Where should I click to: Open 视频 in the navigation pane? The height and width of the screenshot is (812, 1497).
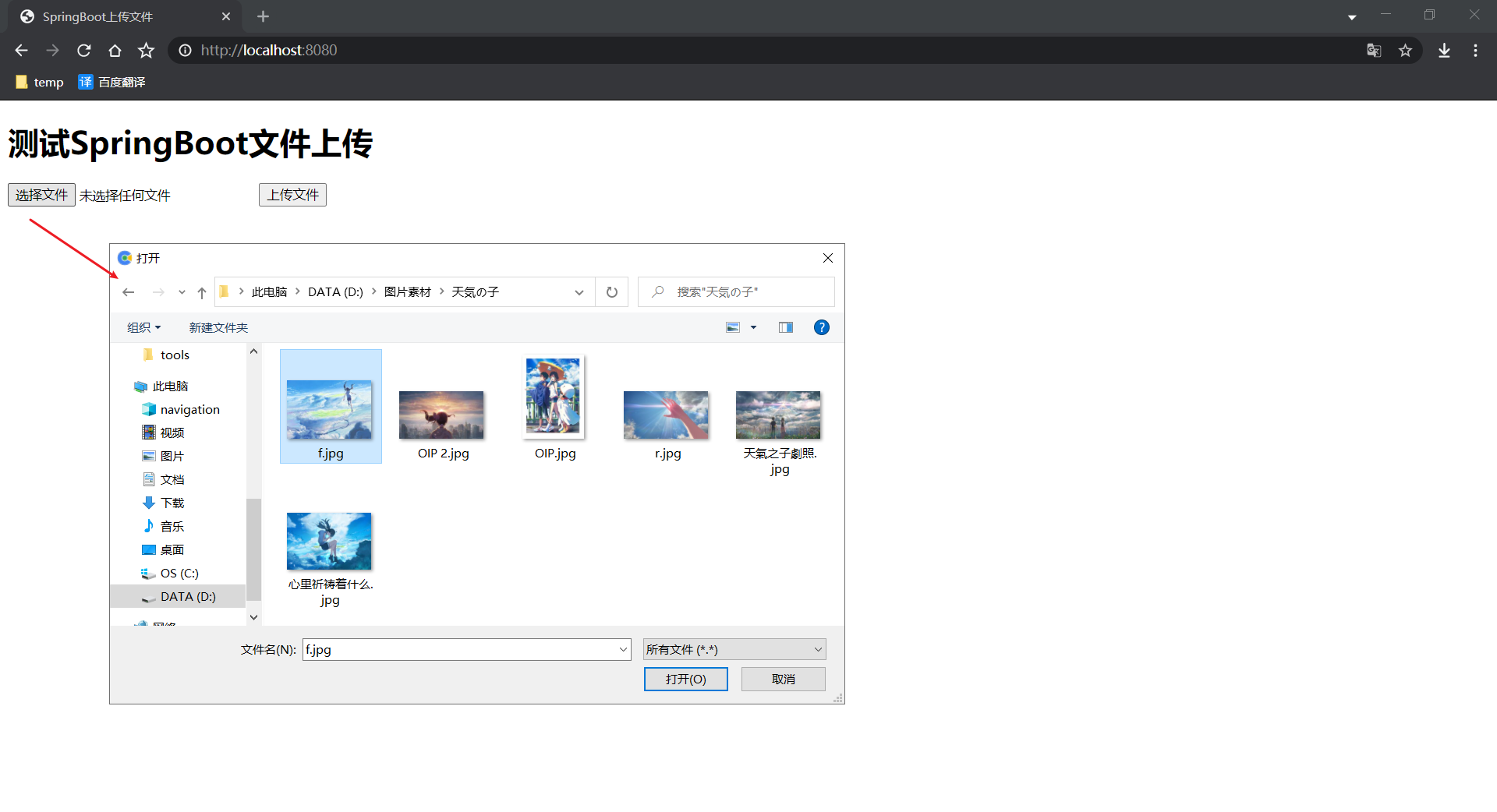(172, 433)
